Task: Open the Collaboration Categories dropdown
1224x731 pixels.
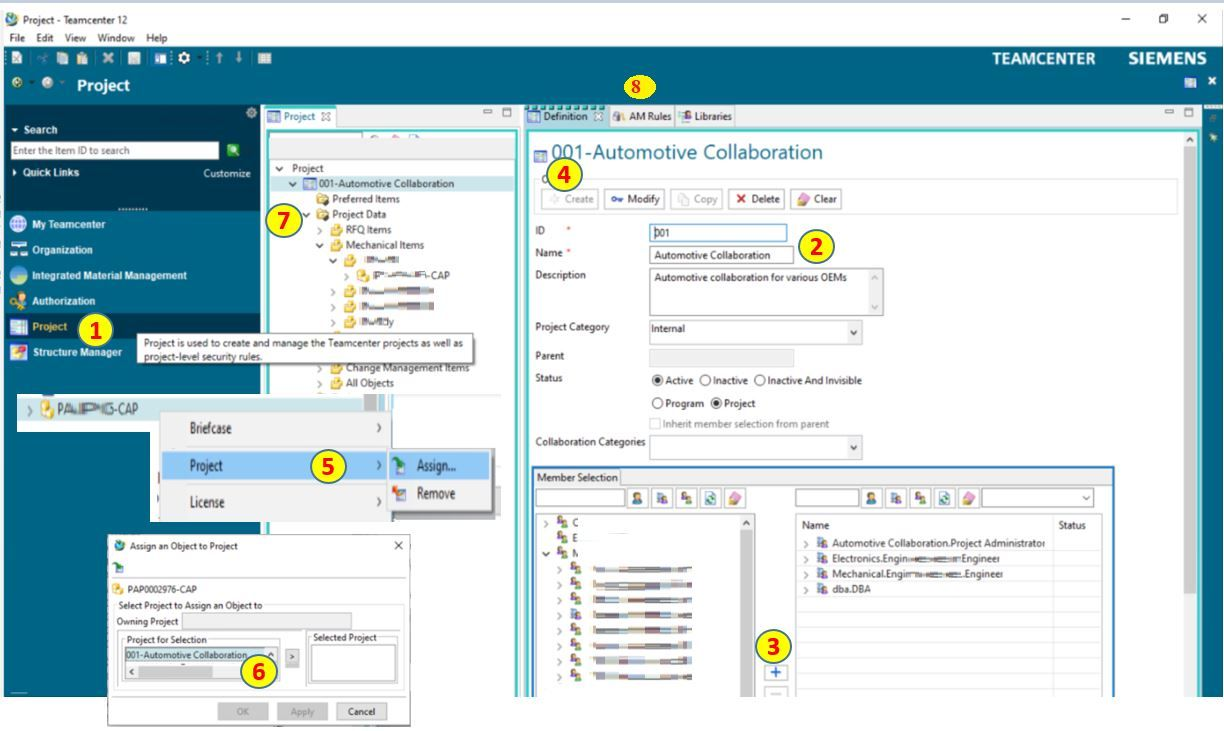Action: tap(853, 448)
